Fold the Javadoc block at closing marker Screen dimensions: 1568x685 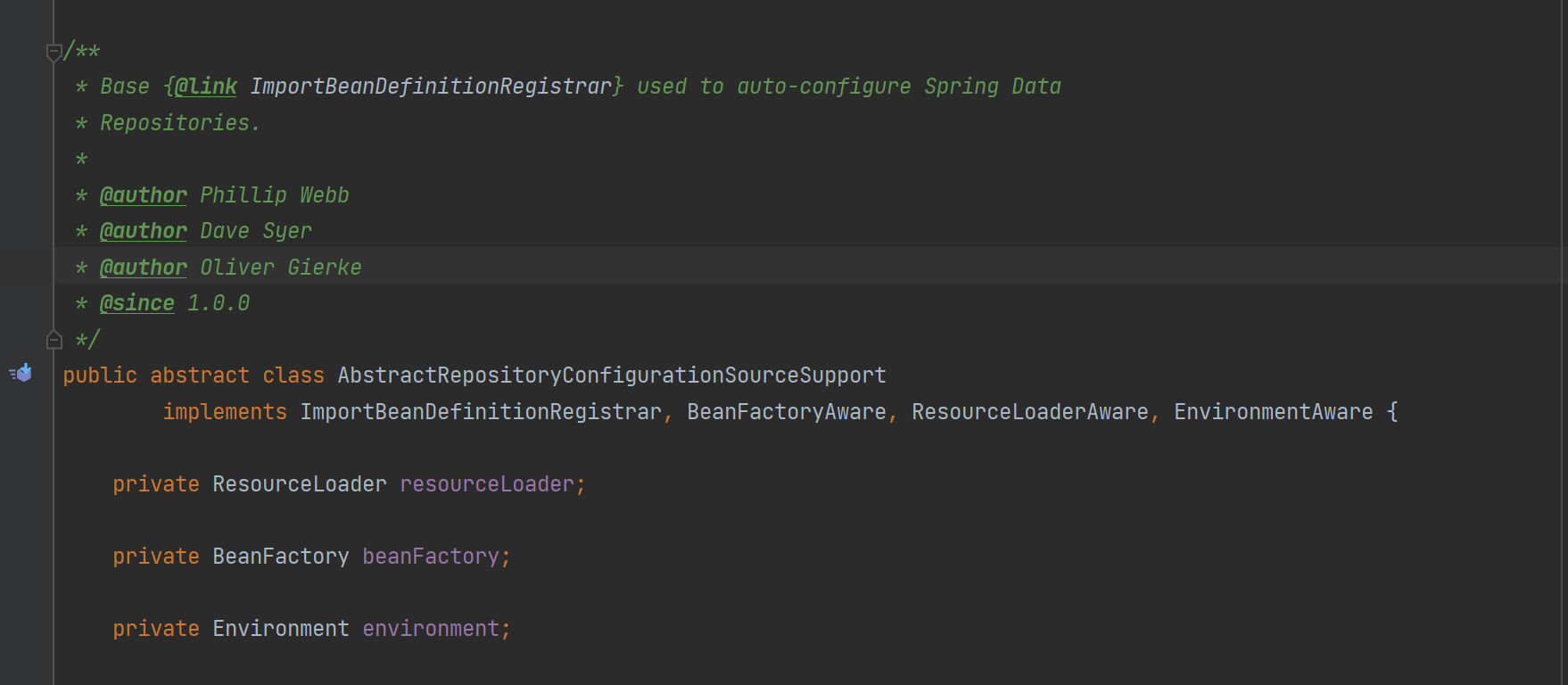pyautogui.click(x=54, y=339)
